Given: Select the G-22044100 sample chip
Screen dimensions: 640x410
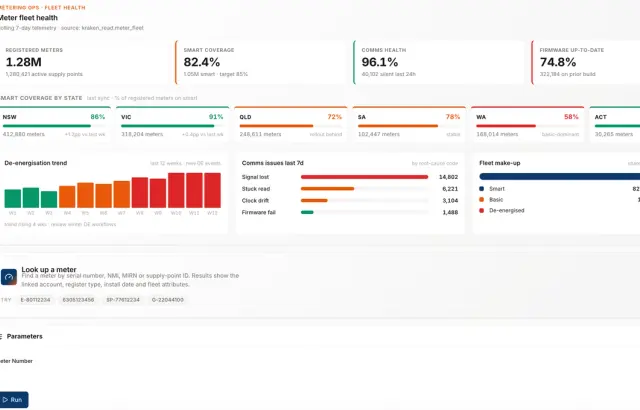Looking at the screenshot, I should point(168,300).
